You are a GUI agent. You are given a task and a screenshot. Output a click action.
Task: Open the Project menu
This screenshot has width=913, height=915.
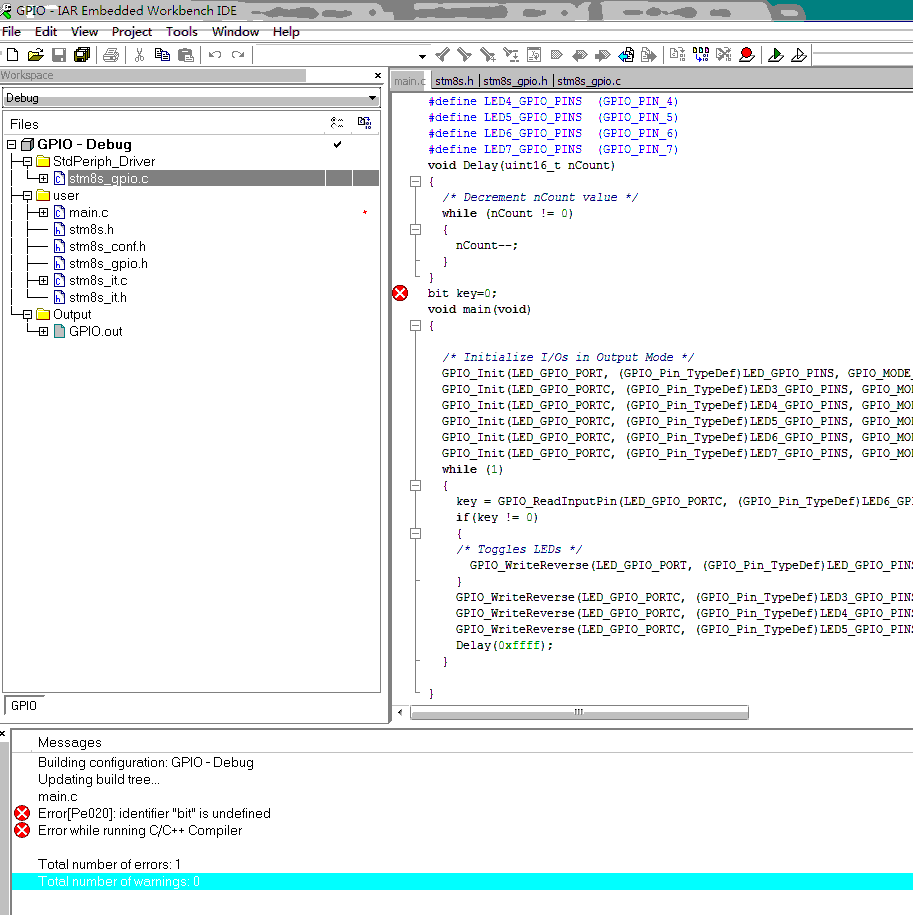(x=131, y=32)
